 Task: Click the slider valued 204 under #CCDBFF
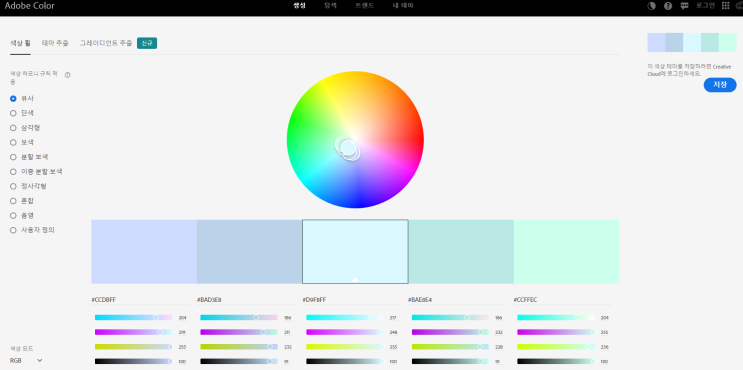click(133, 317)
